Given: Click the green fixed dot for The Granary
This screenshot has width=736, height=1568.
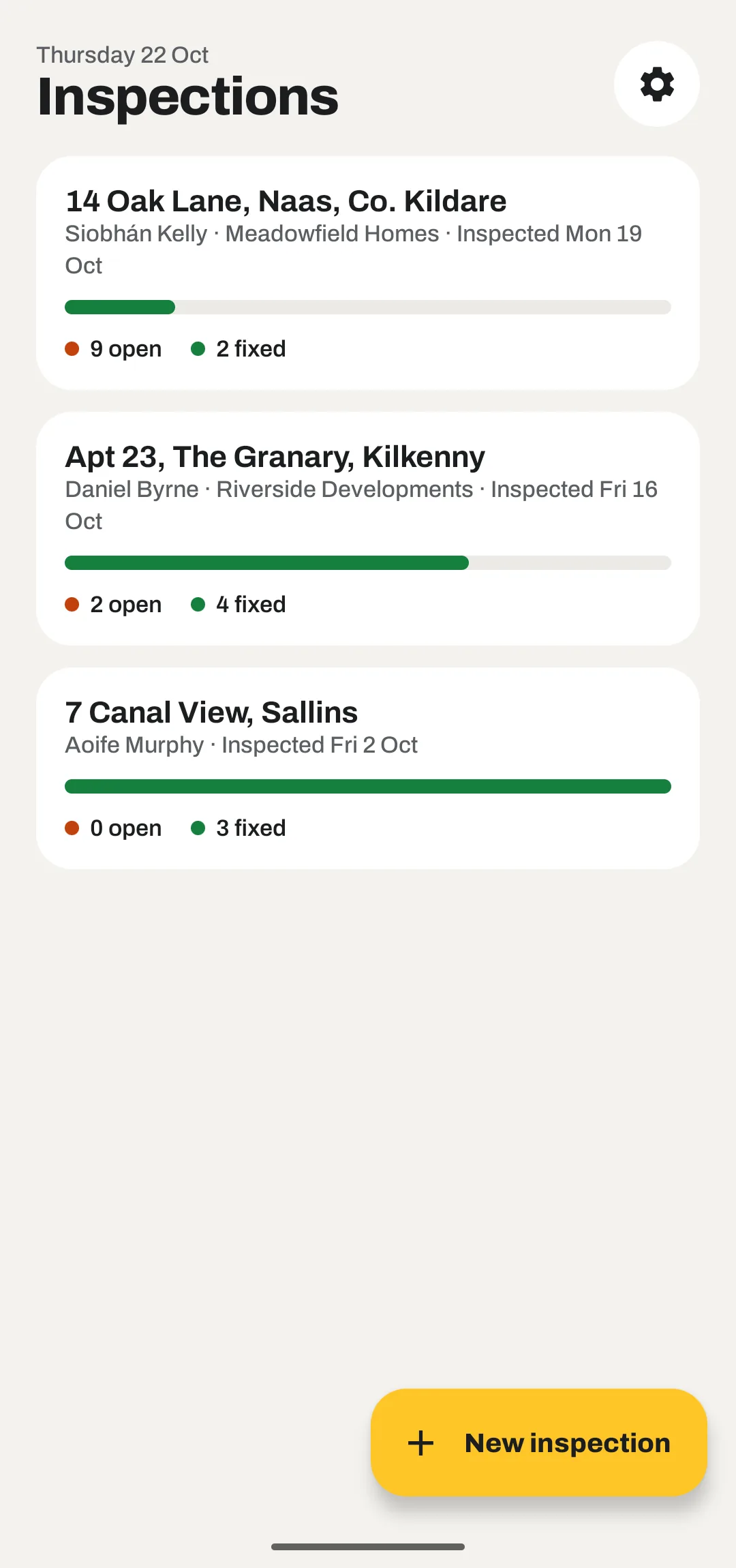Looking at the screenshot, I should tap(198, 605).
